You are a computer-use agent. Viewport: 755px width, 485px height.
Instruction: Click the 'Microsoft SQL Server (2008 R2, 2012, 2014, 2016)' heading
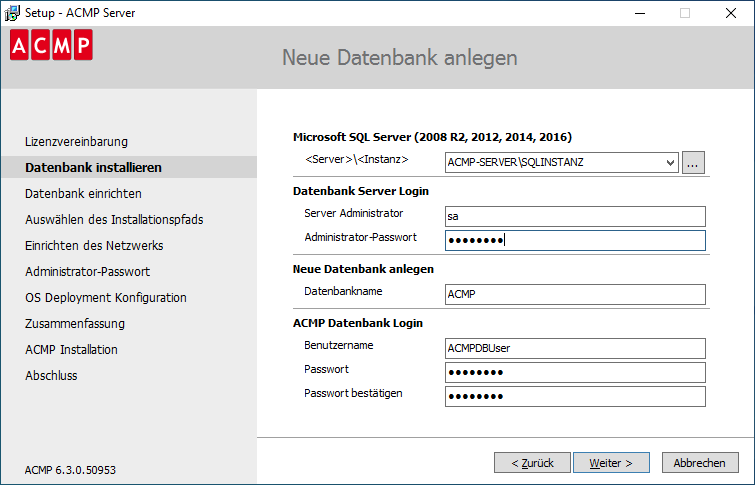pyautogui.click(x=432, y=137)
